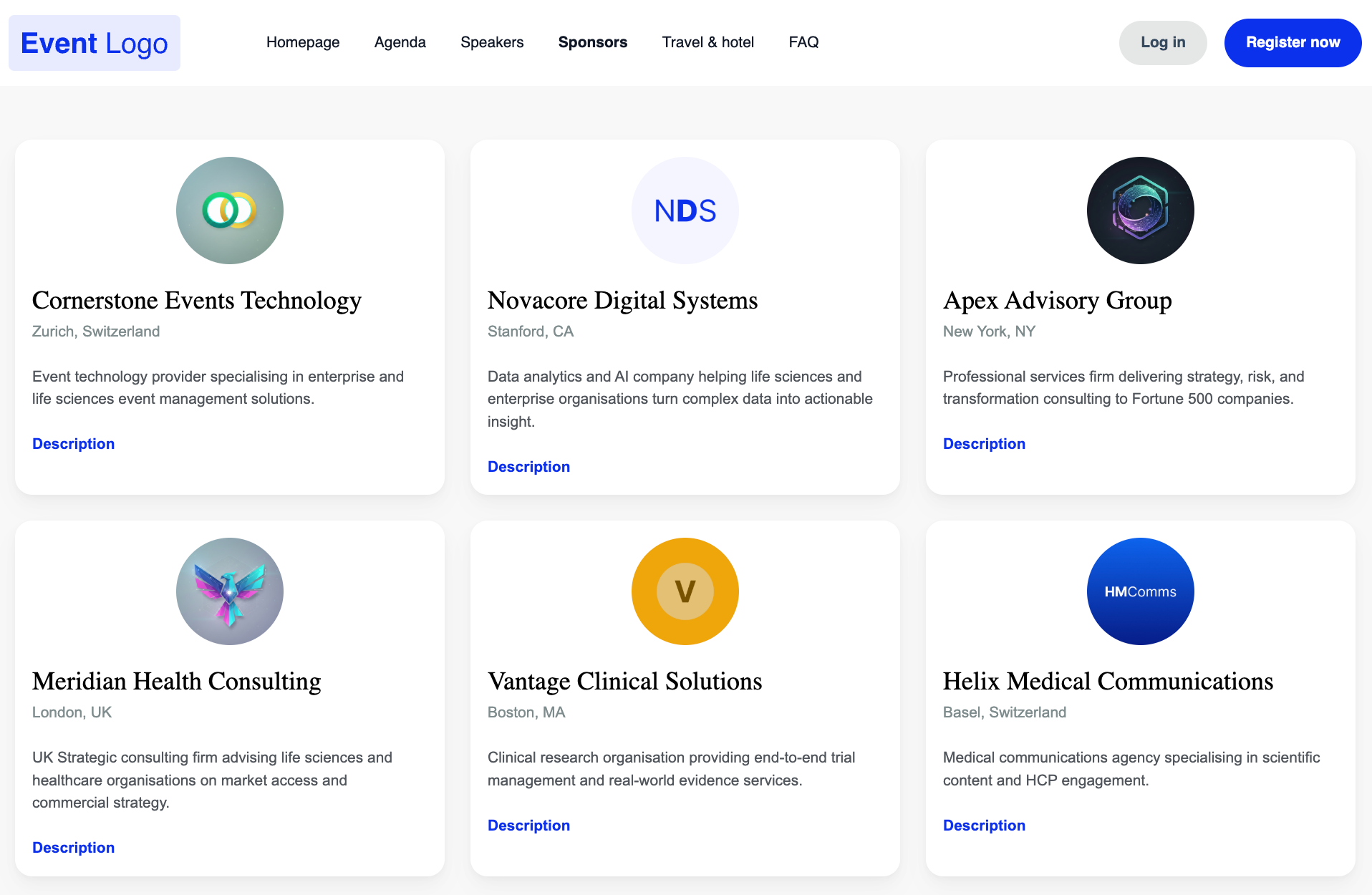Click the 'Medical communications agency' summary text
The width and height of the screenshot is (1372, 895).
[x=1131, y=768]
